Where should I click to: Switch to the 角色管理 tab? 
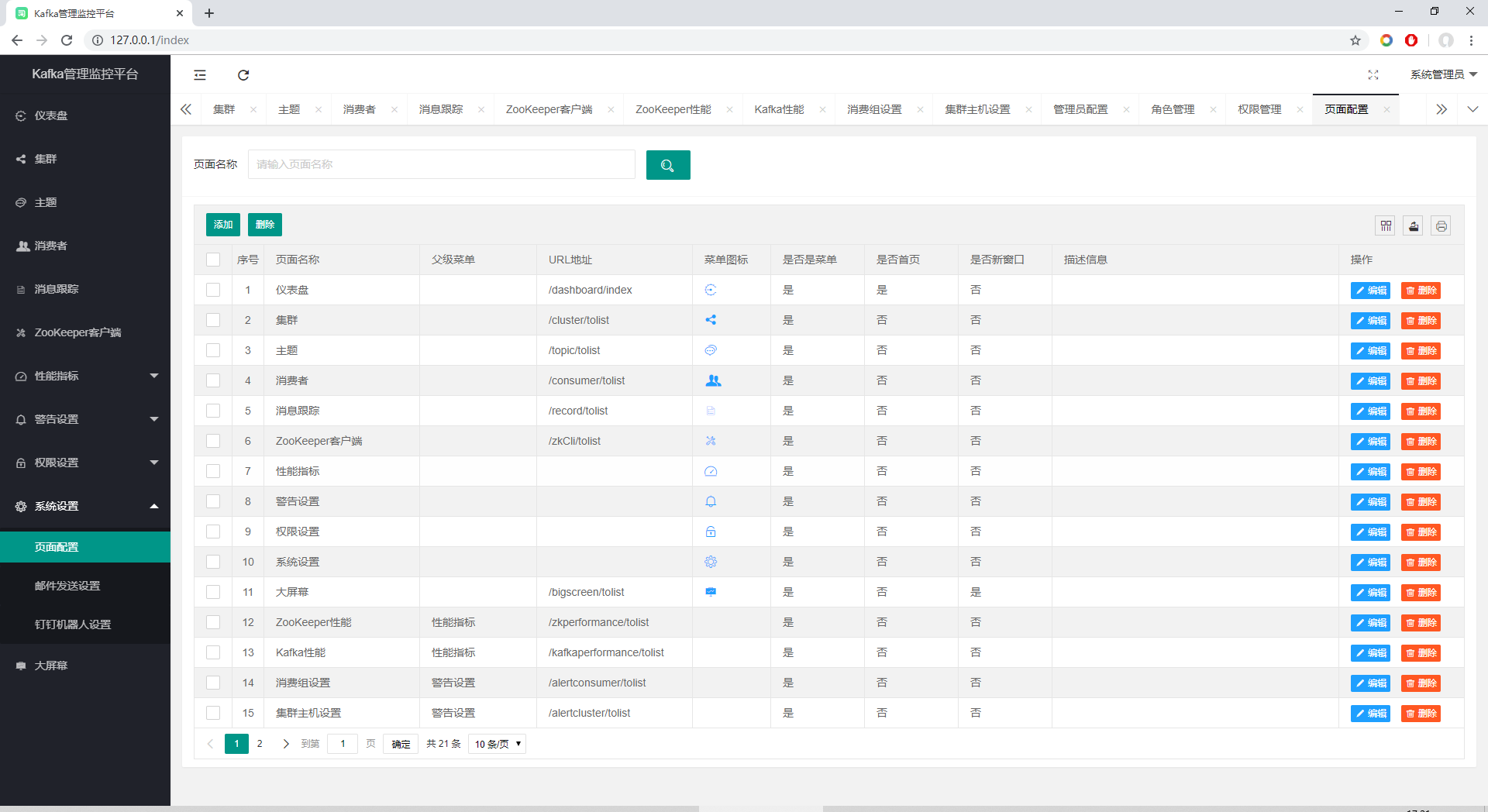coord(1173,110)
